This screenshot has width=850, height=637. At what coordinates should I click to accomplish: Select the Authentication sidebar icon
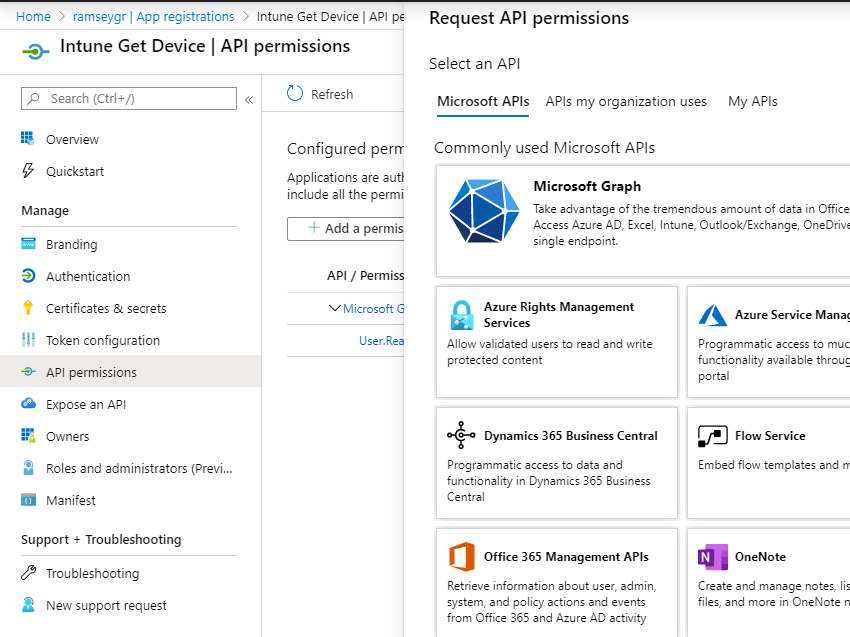click(29, 276)
